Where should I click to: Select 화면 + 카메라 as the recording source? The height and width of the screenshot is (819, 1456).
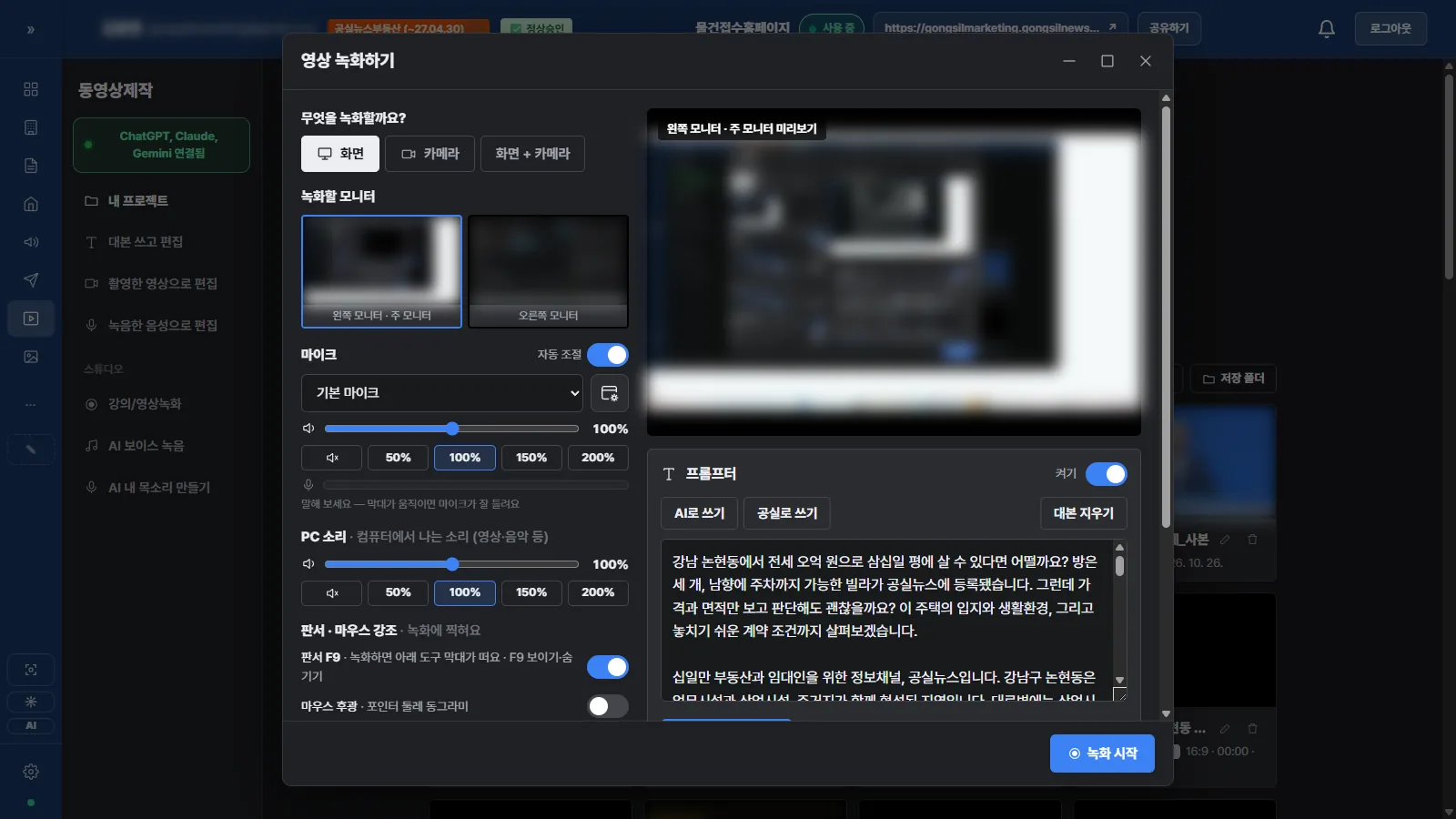(532, 154)
